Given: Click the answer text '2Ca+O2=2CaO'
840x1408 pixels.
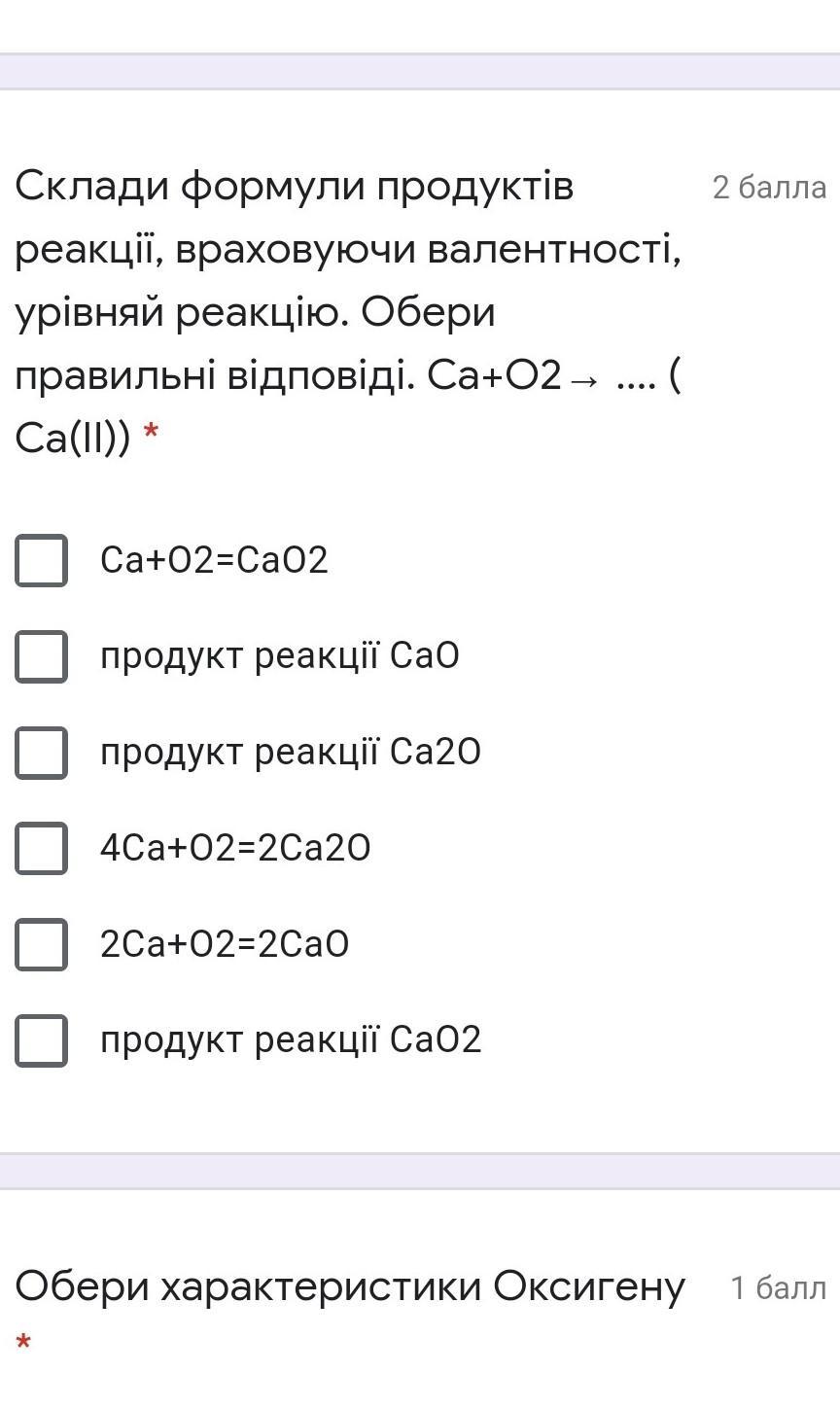Looking at the screenshot, I should 225,944.
